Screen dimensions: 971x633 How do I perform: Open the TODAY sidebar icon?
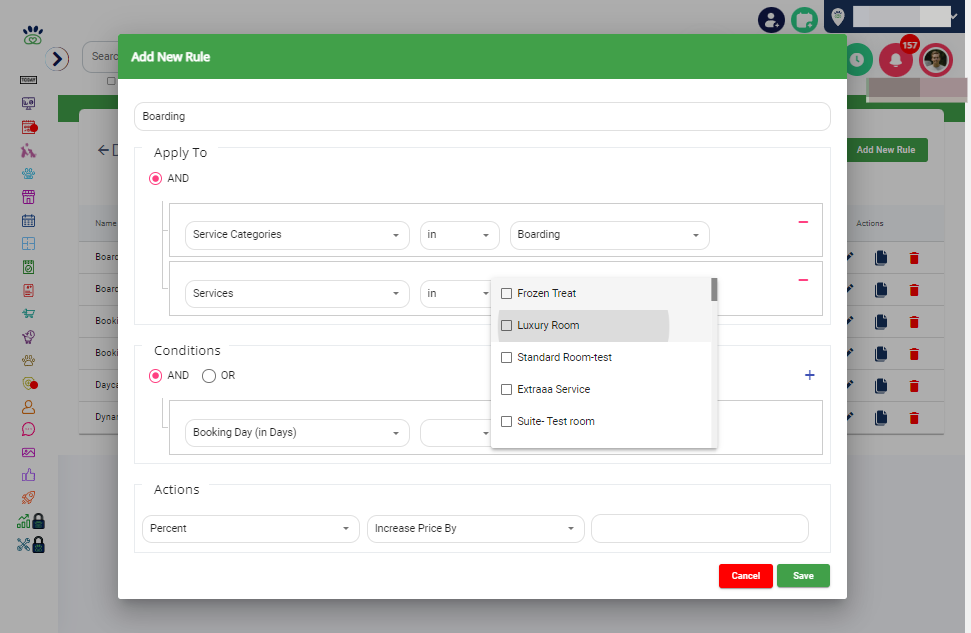(x=28, y=80)
